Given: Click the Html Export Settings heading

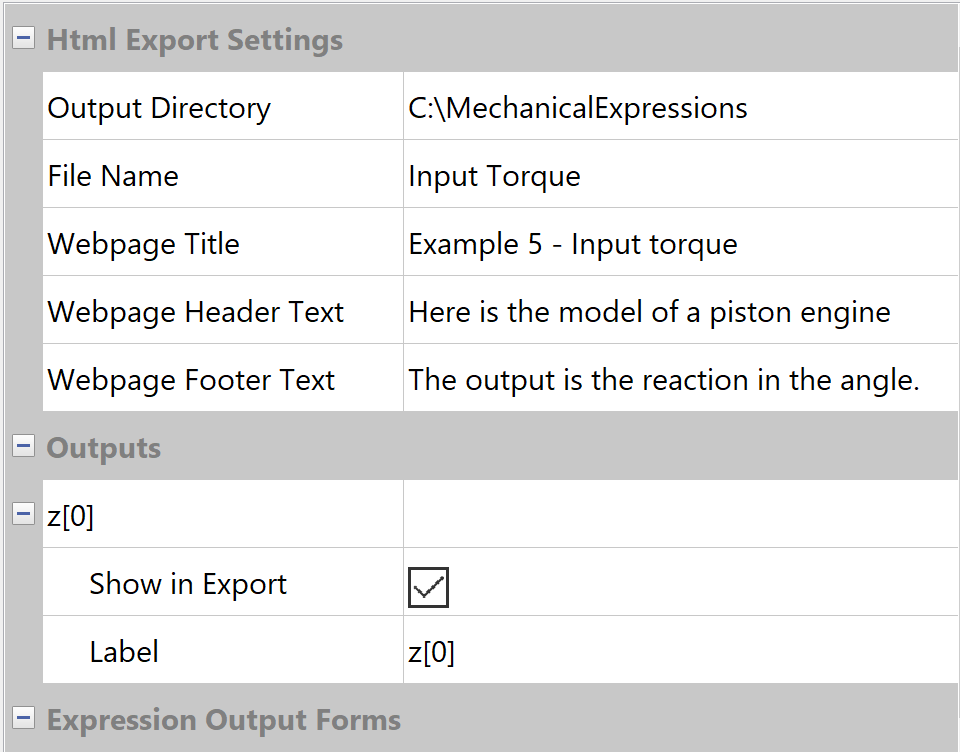Looking at the screenshot, I should 195,40.
